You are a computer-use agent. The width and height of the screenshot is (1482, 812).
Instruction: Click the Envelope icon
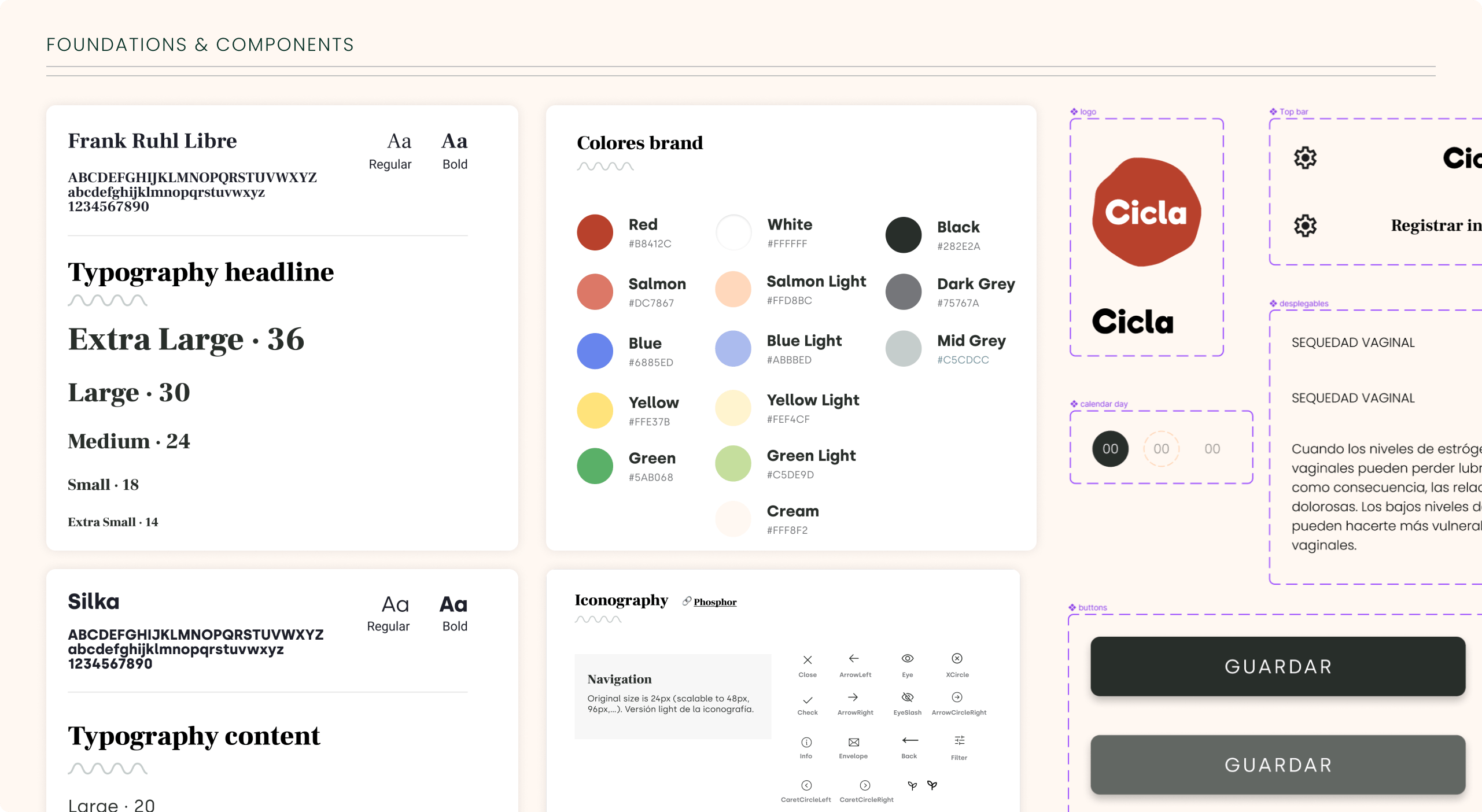854,742
